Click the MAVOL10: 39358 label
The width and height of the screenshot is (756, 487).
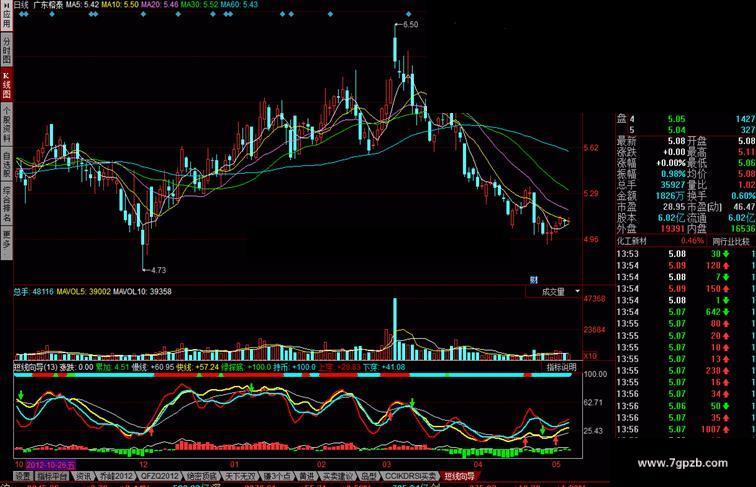142,292
